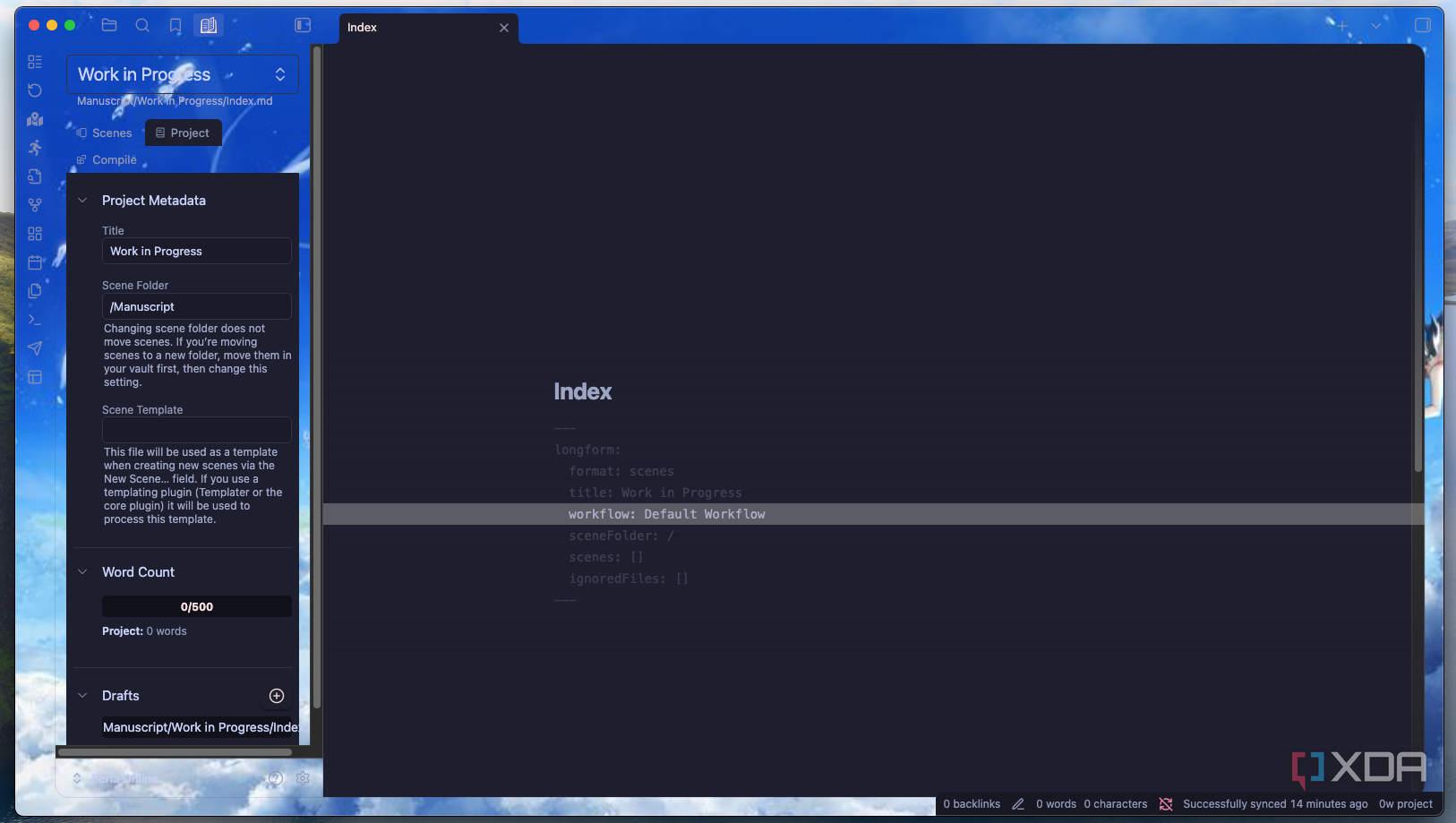This screenshot has height=823, width=1456.
Task: Open the bookmarks icon in top bar
Action: point(176,25)
